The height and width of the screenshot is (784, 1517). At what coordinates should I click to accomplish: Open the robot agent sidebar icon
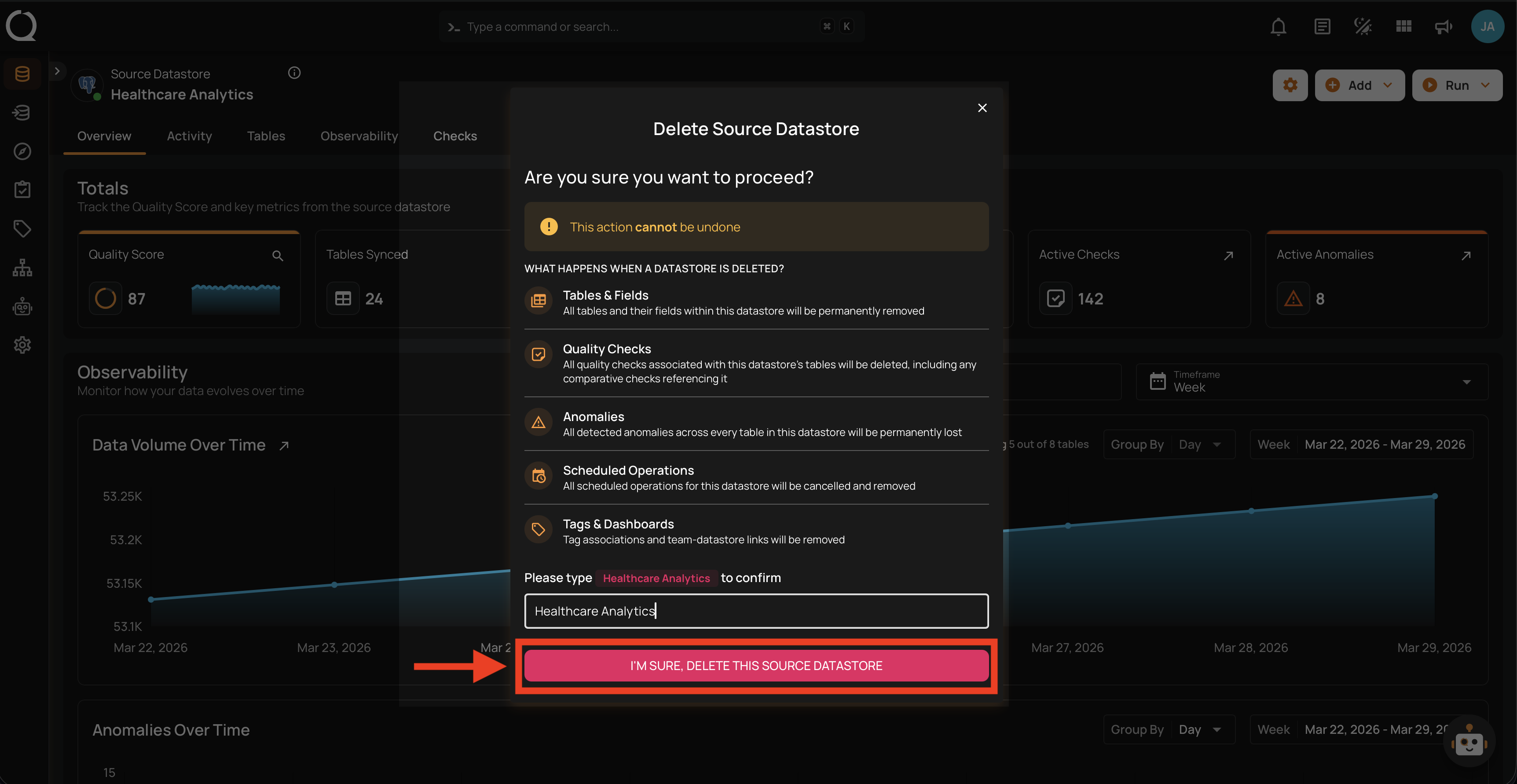coord(22,306)
